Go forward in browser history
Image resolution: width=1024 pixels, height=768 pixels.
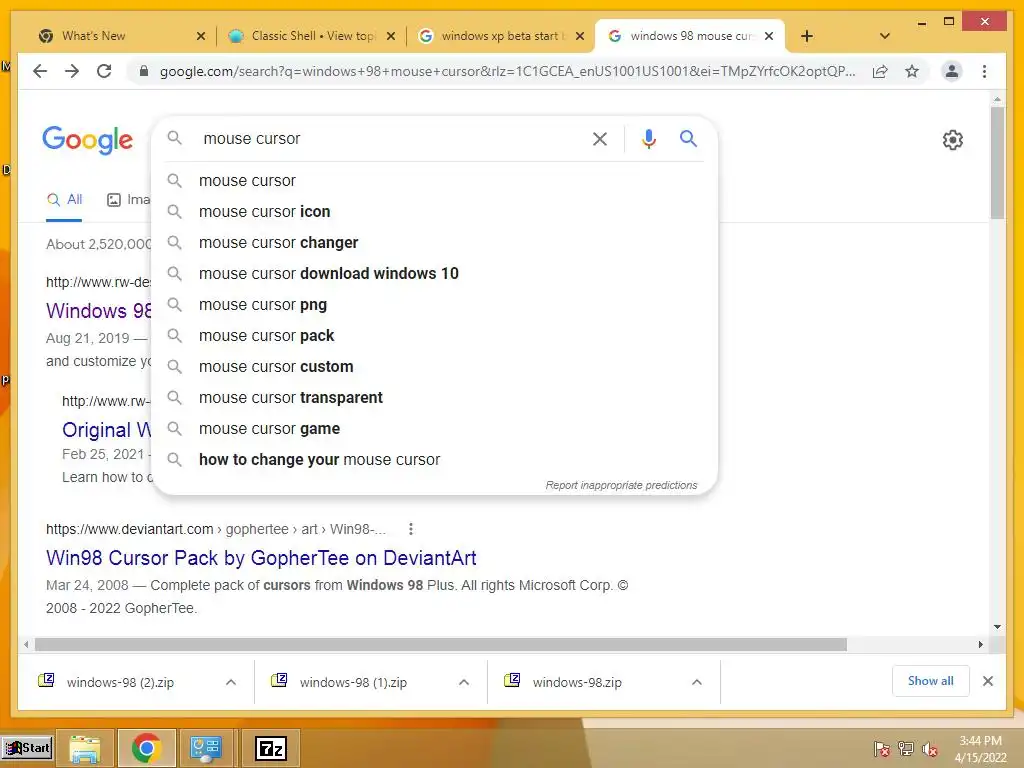click(x=72, y=71)
